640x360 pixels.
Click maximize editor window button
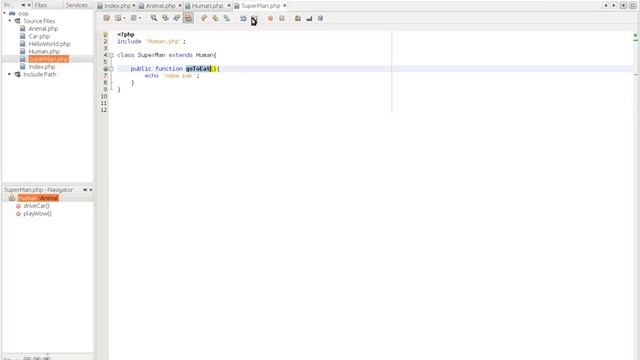[x=633, y=5]
